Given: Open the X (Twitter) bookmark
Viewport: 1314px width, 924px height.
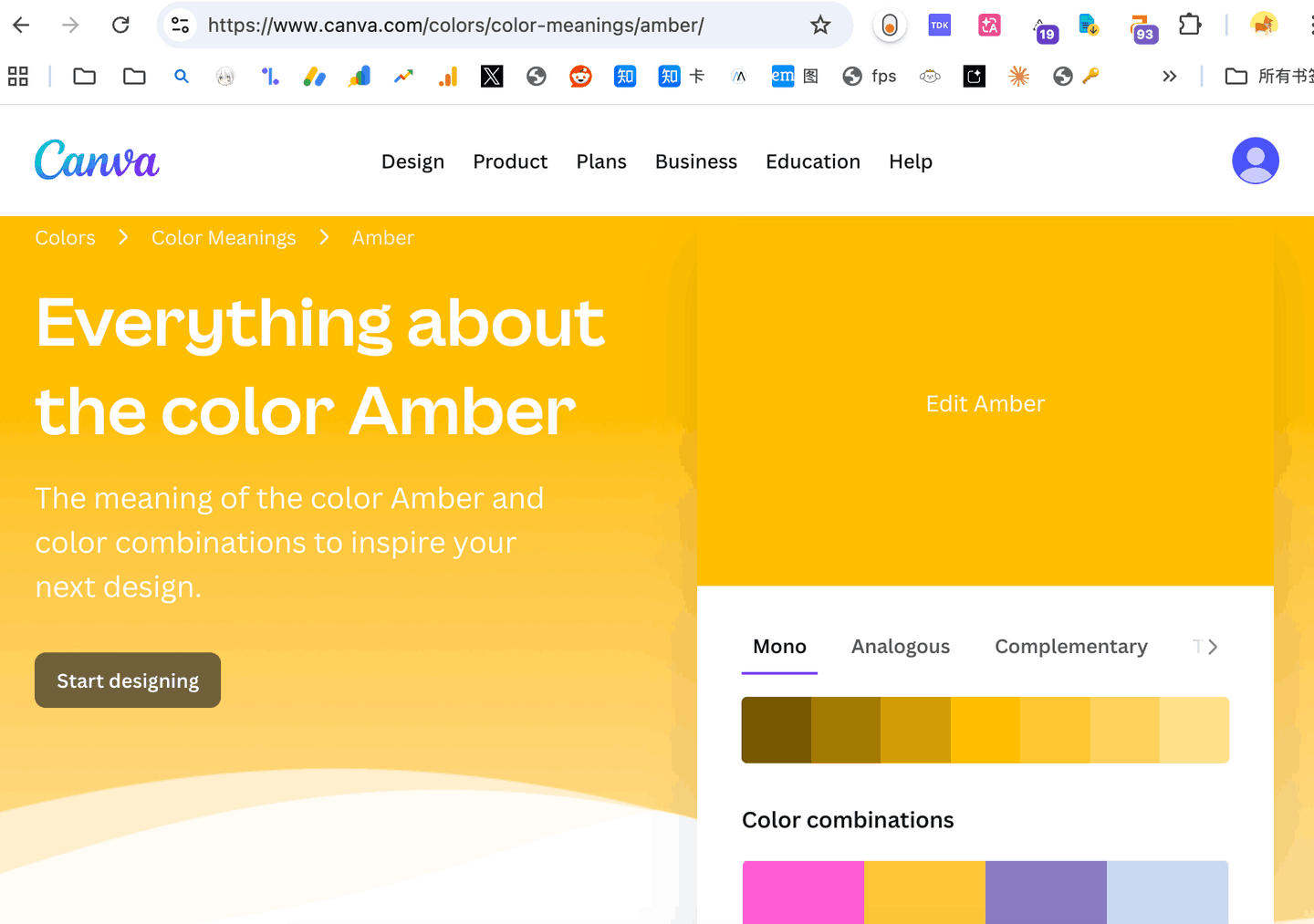Looking at the screenshot, I should point(492,77).
